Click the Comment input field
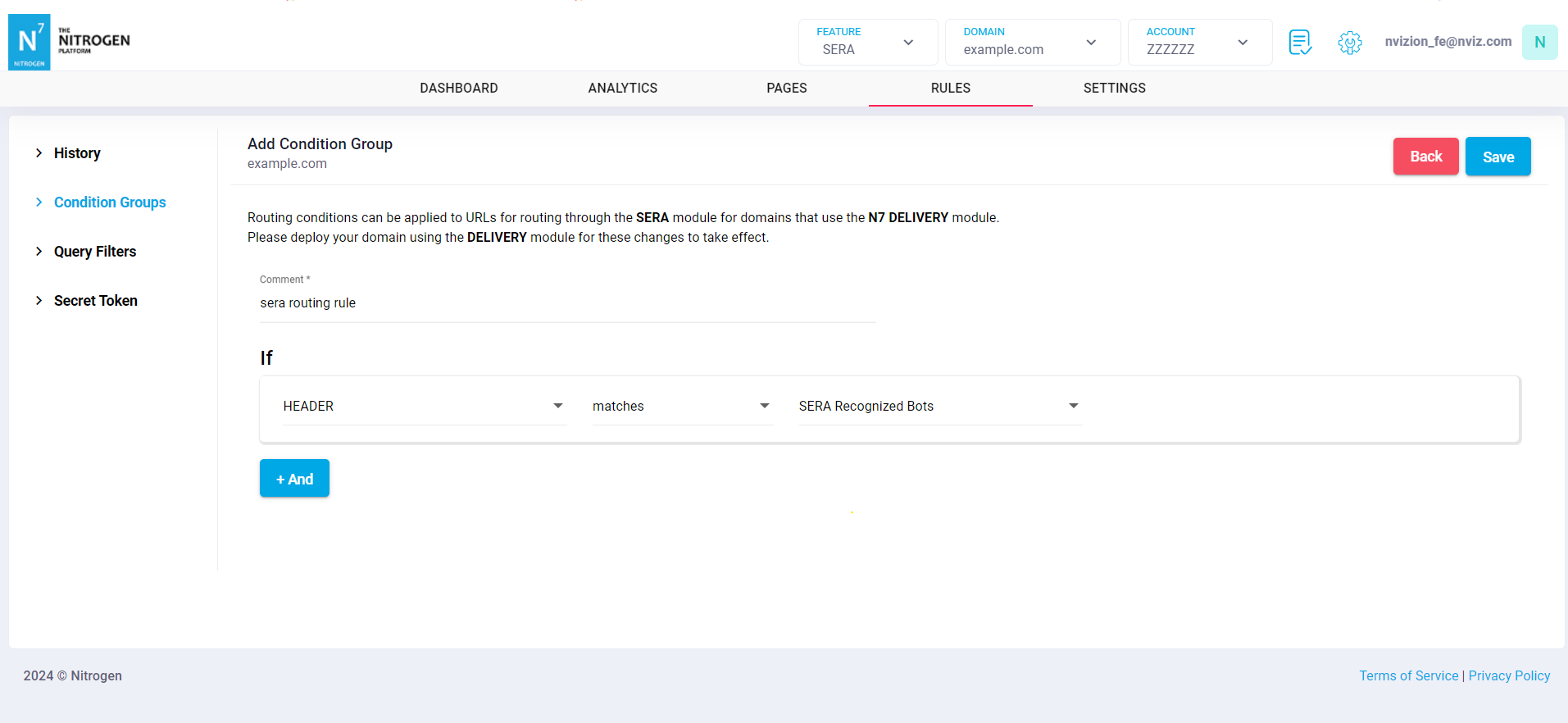This screenshot has height=723, width=1568. (x=566, y=303)
